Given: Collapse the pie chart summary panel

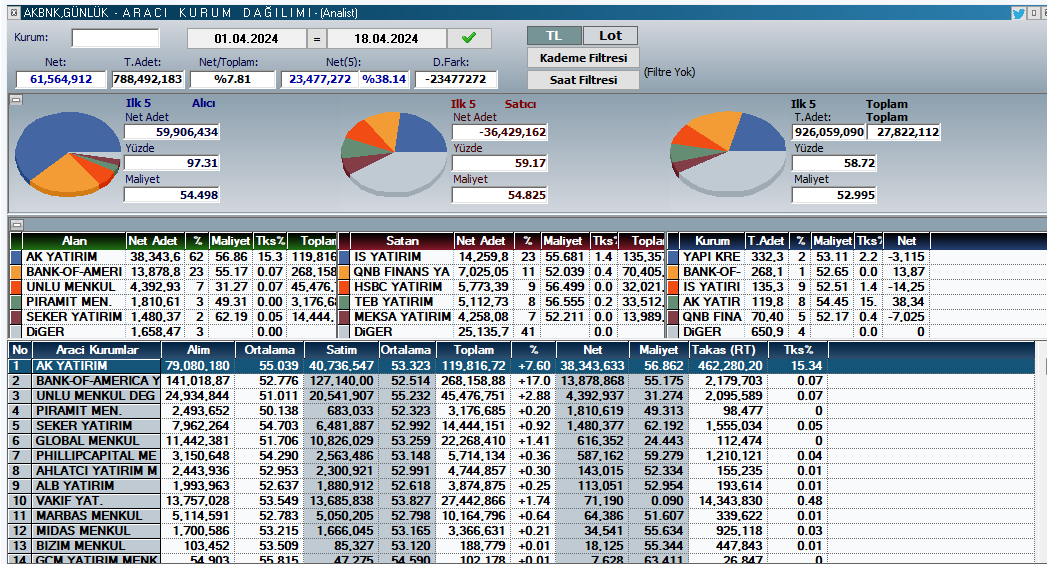Looking at the screenshot, I should click(x=16, y=100).
